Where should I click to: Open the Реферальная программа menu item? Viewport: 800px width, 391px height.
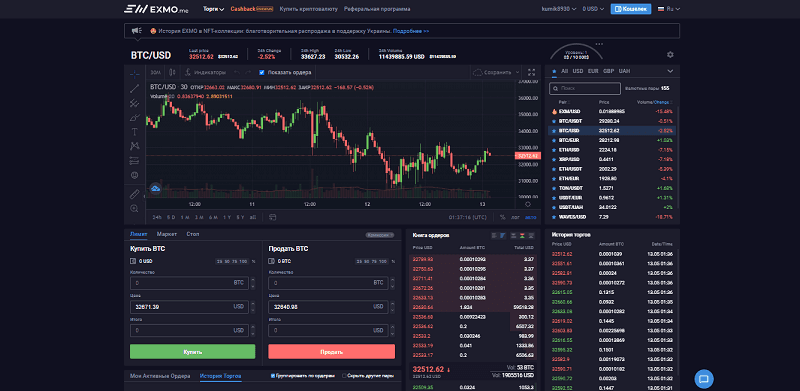377,9
